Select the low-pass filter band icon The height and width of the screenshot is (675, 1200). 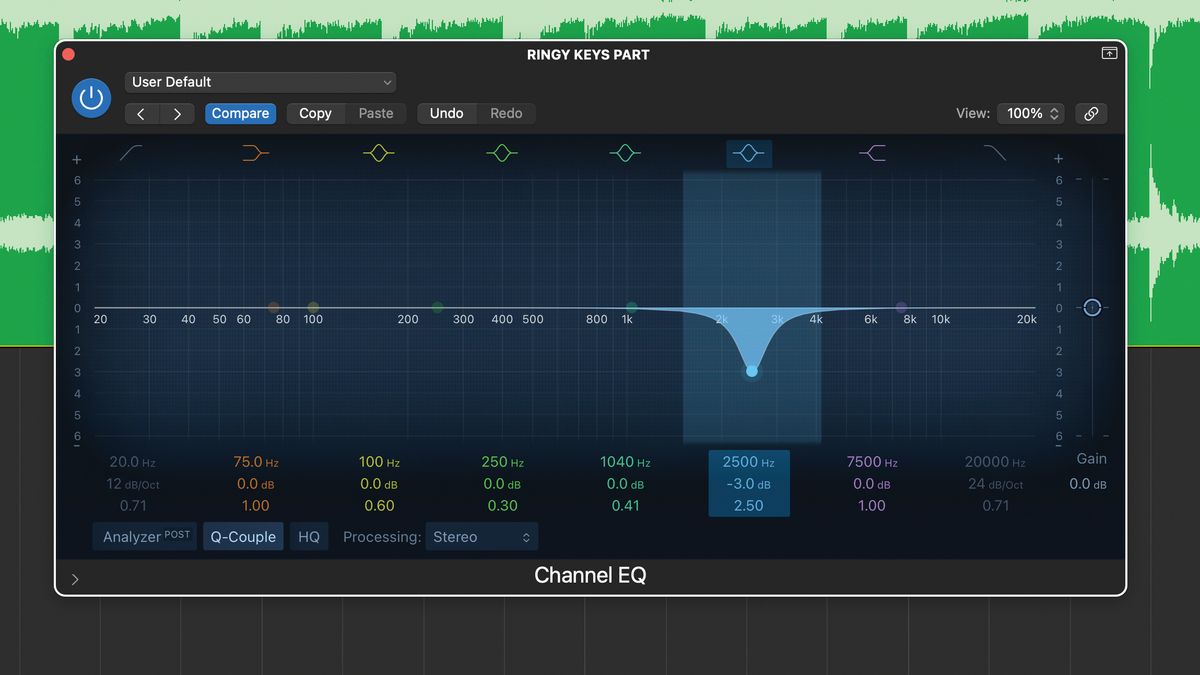point(995,152)
